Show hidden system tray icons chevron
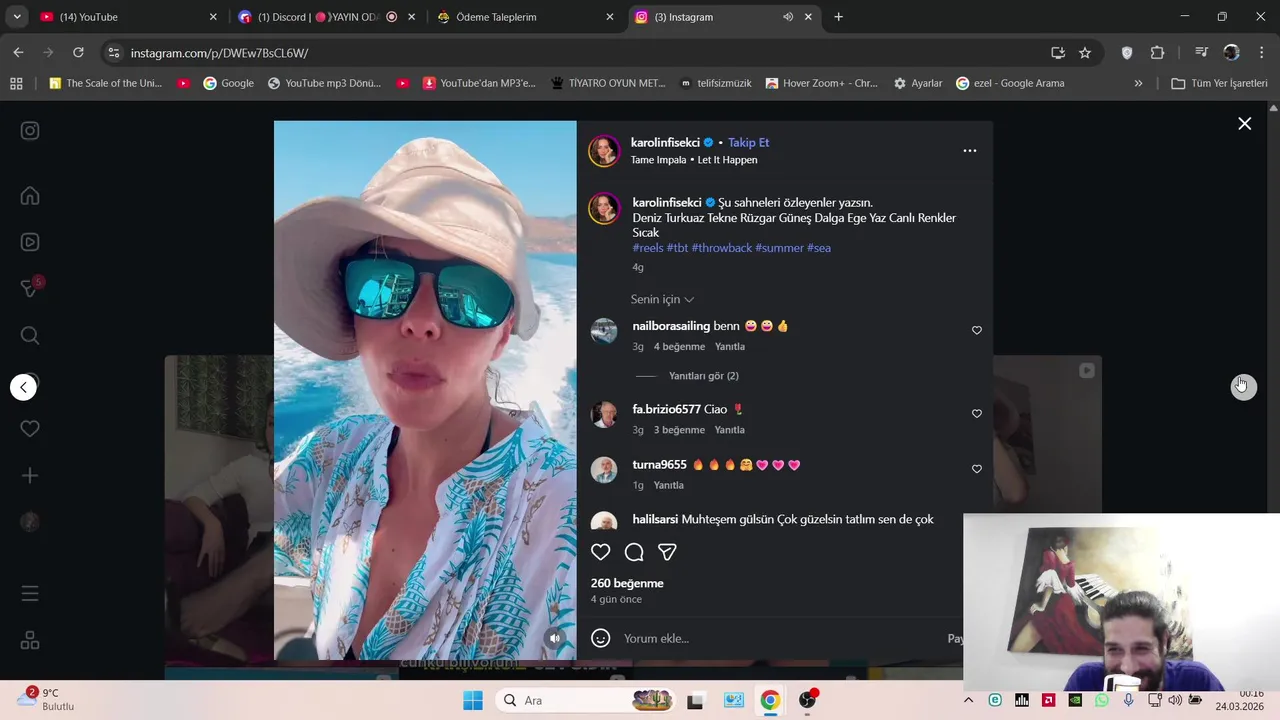 (971, 700)
